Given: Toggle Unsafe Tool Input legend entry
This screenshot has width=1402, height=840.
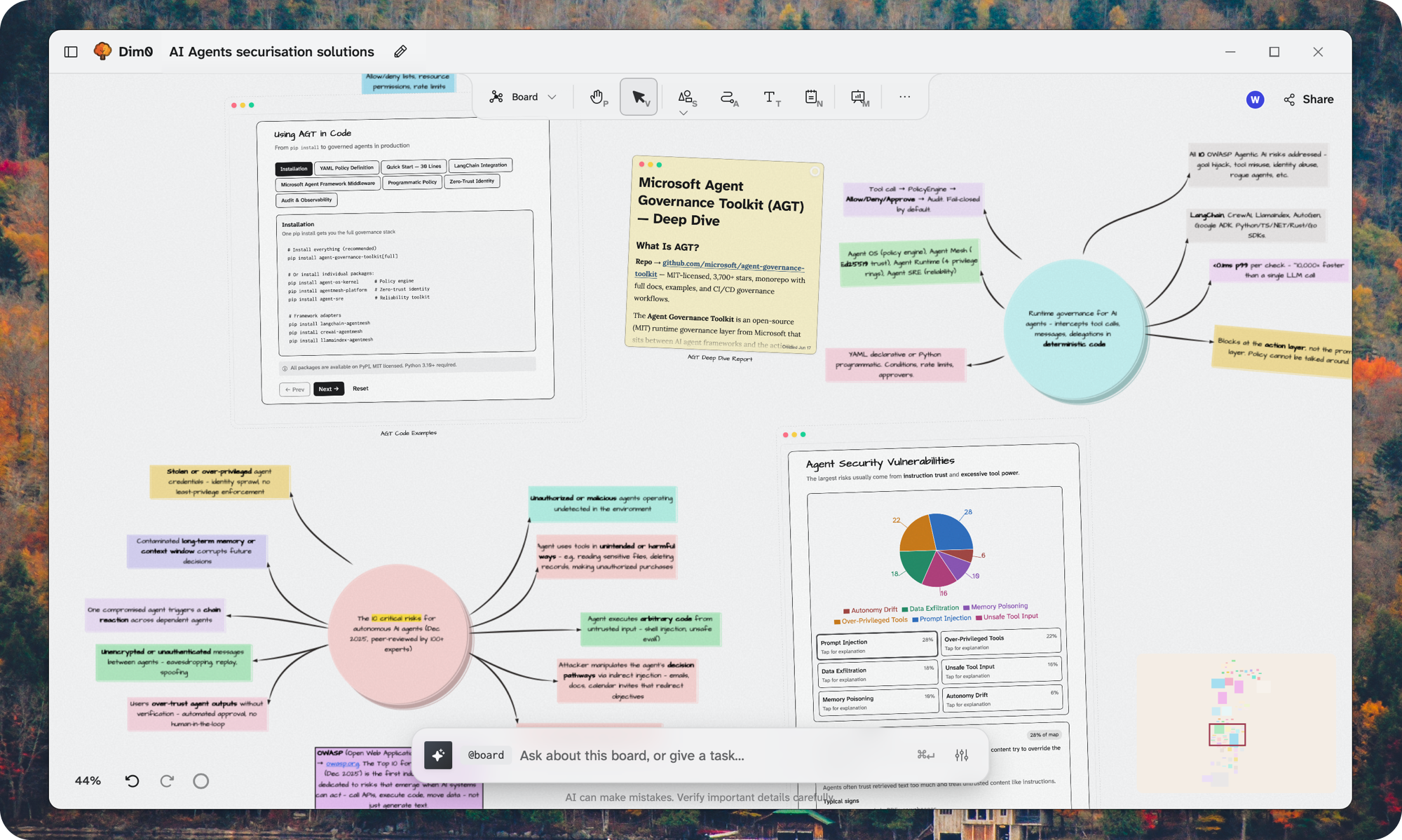Looking at the screenshot, I should tap(1006, 617).
